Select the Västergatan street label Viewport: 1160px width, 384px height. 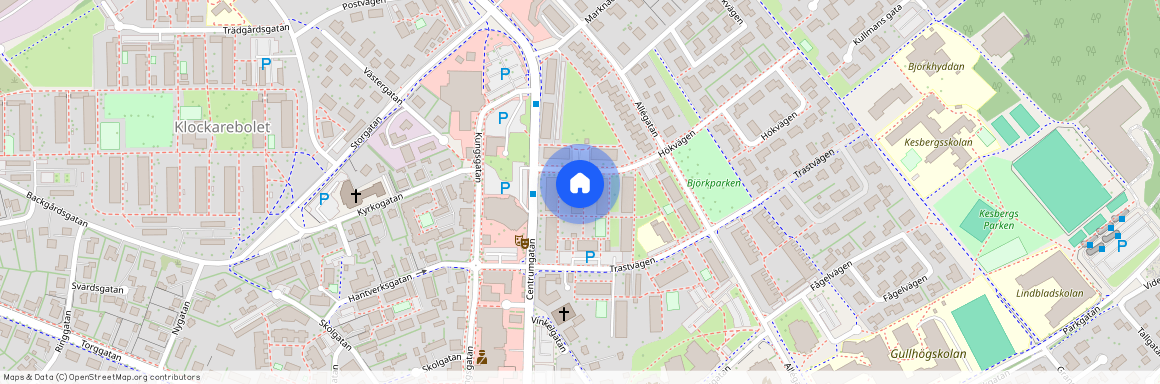pos(384,87)
